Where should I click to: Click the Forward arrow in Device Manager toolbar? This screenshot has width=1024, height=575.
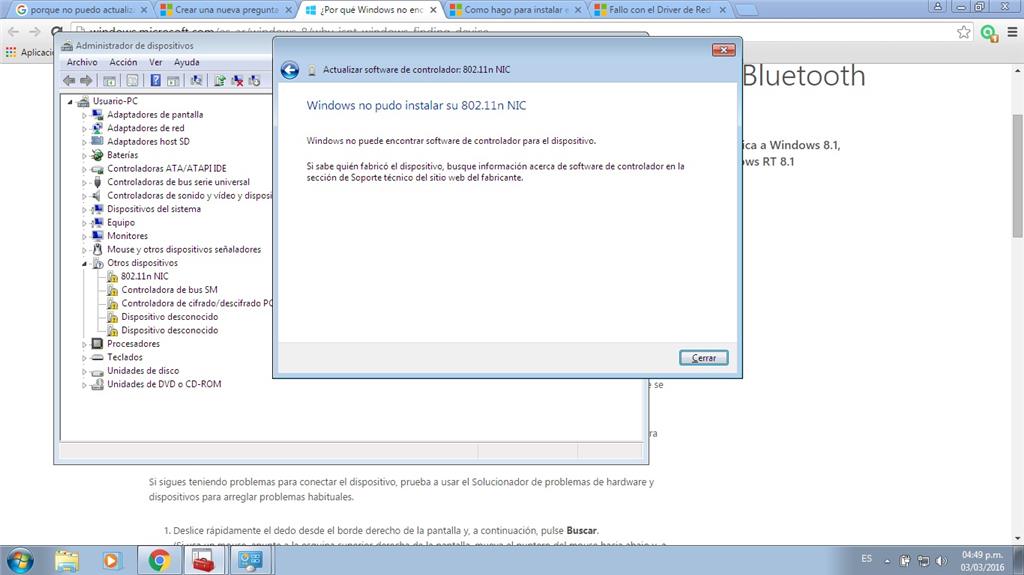[x=86, y=80]
